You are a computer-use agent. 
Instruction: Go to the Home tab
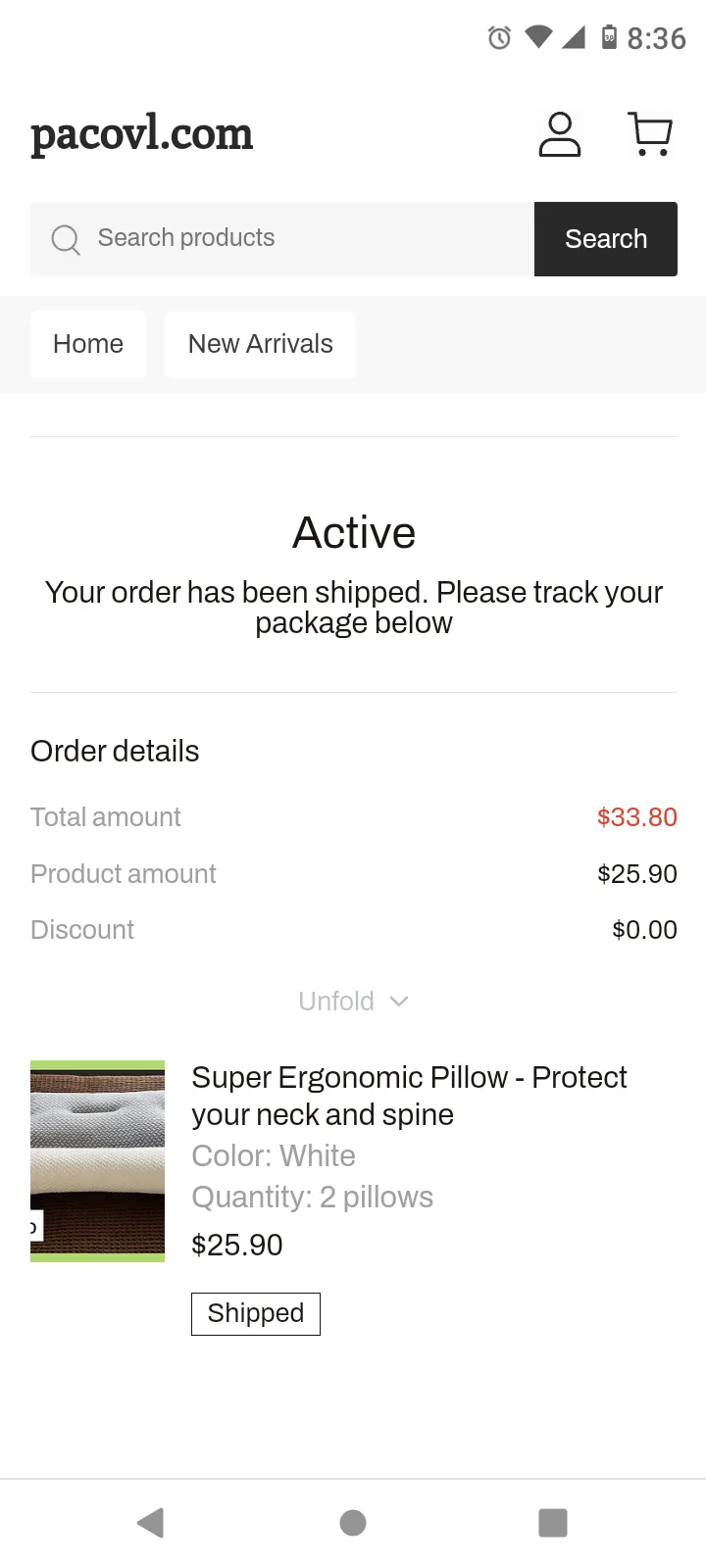point(88,344)
